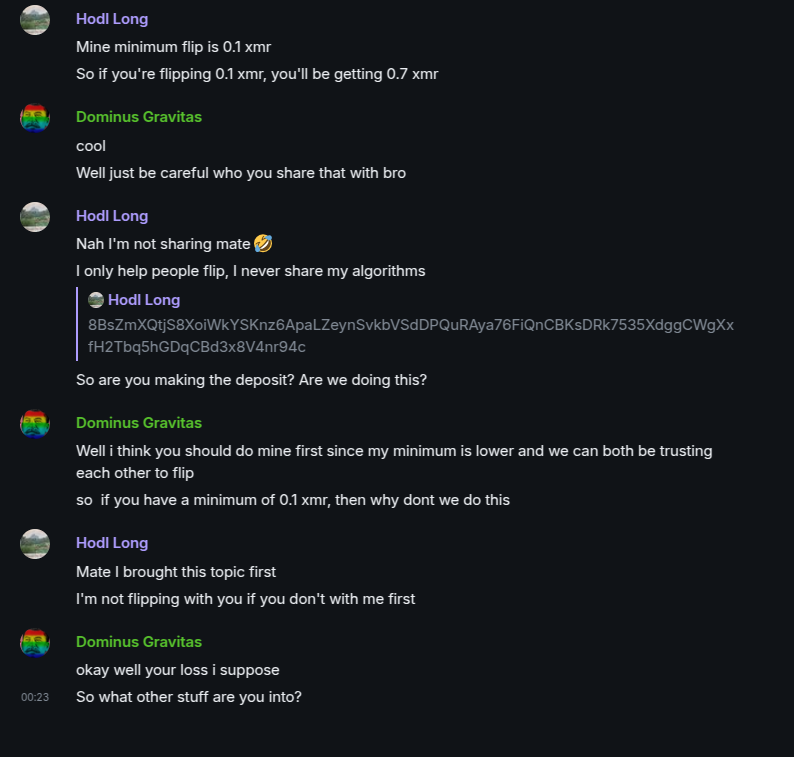Click the laughing emoji after 'not sharing mate'

pyautogui.click(x=264, y=244)
